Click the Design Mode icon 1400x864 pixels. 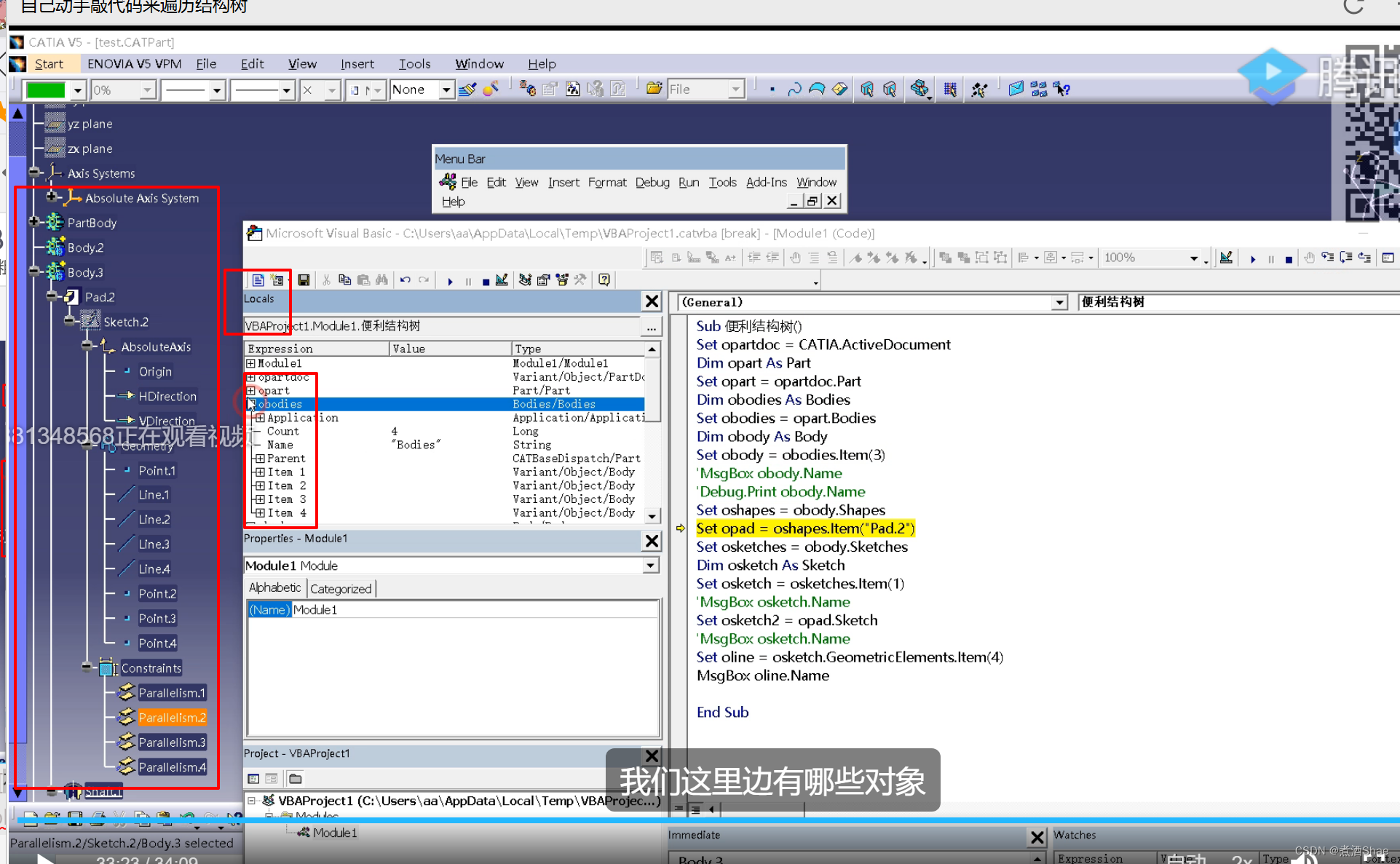coord(502,280)
